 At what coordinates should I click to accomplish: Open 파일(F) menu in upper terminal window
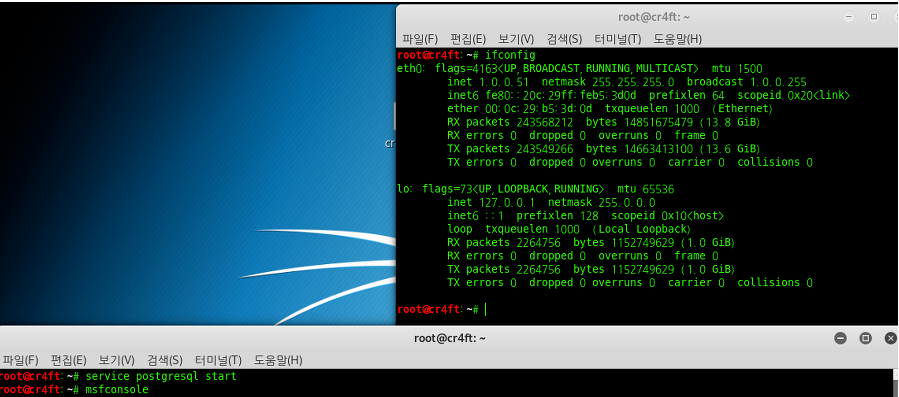(x=420, y=39)
